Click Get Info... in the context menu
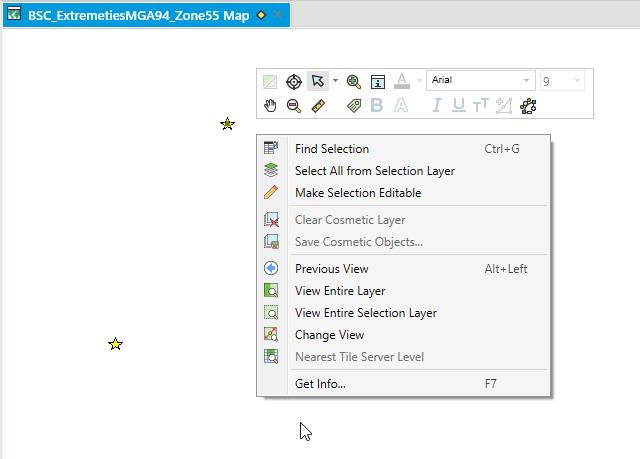This screenshot has width=640, height=459. (320, 383)
